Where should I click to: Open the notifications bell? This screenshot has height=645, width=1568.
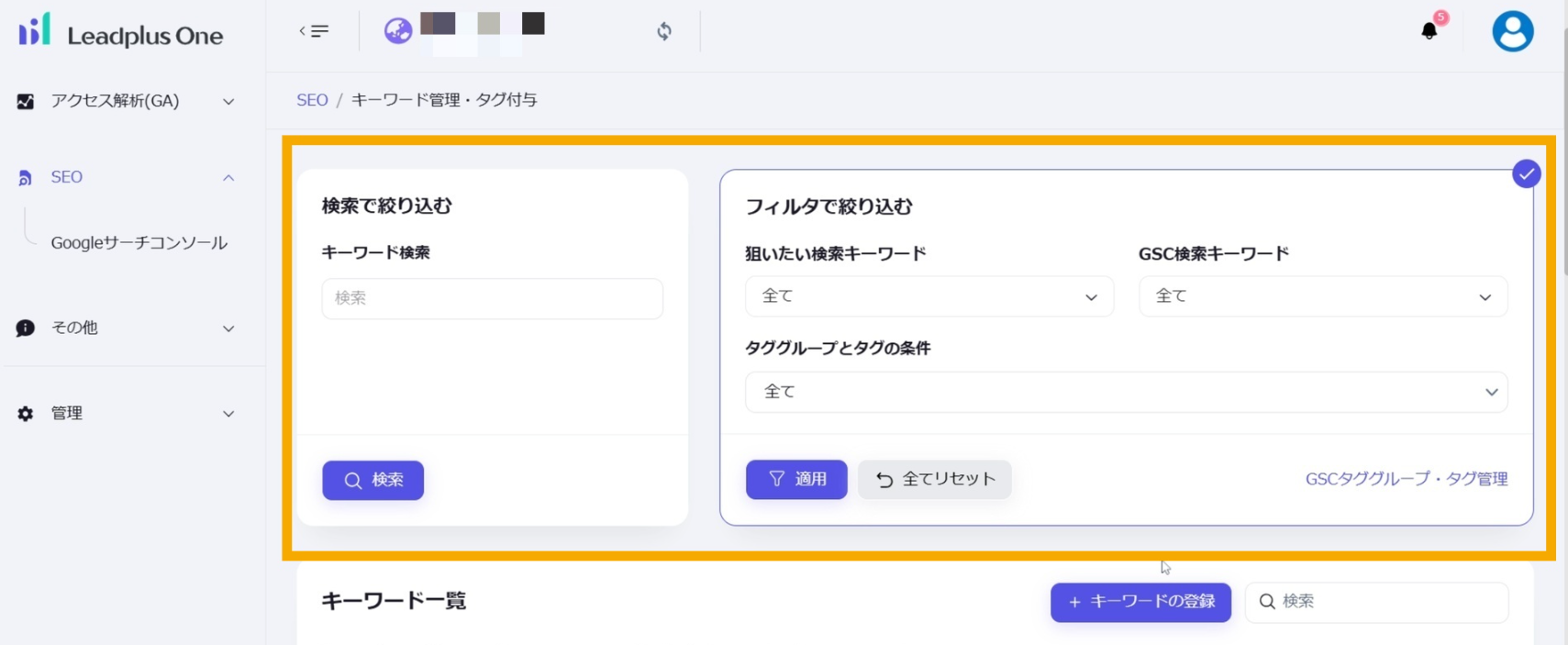coord(1429,31)
